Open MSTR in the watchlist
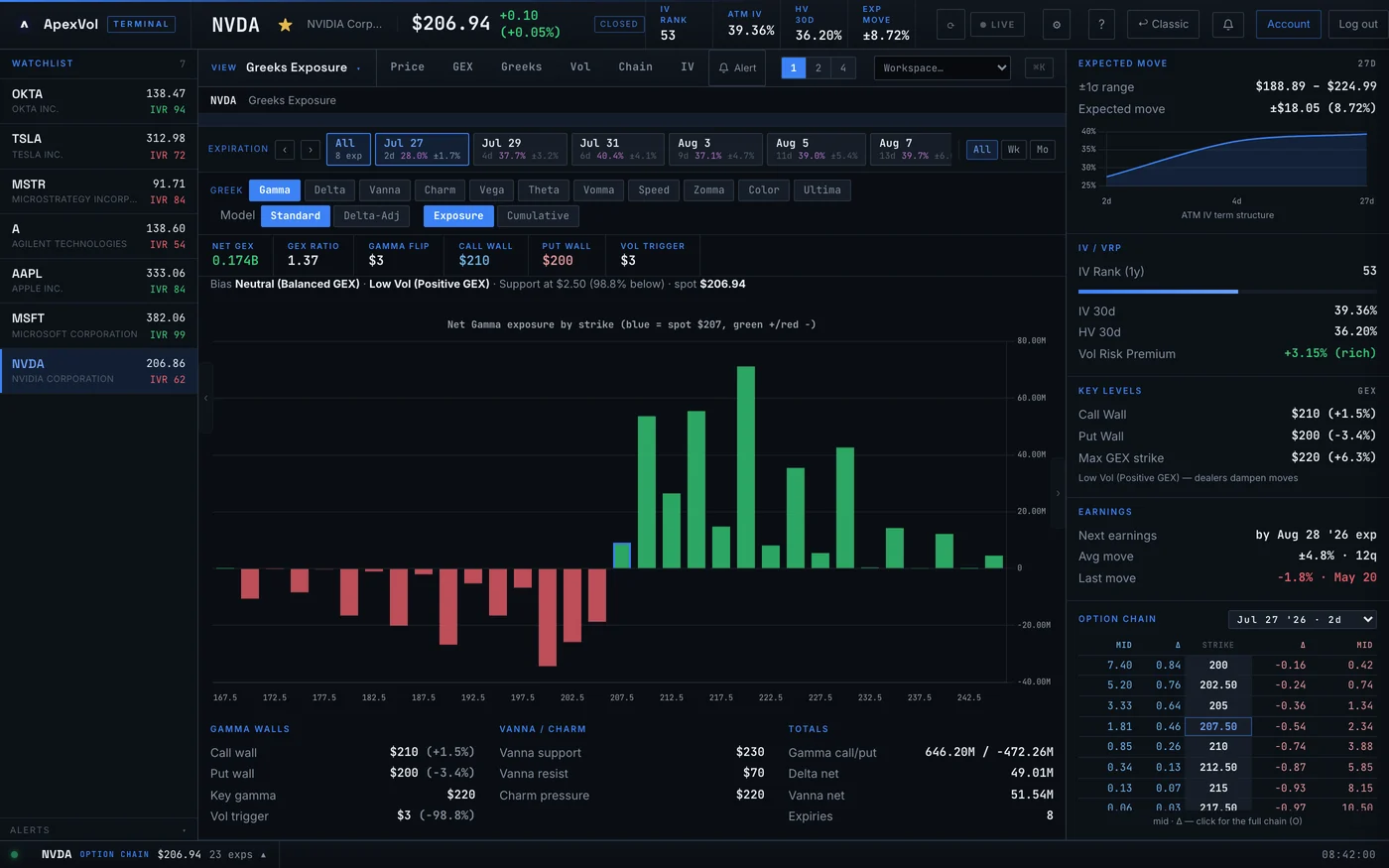 point(98,191)
